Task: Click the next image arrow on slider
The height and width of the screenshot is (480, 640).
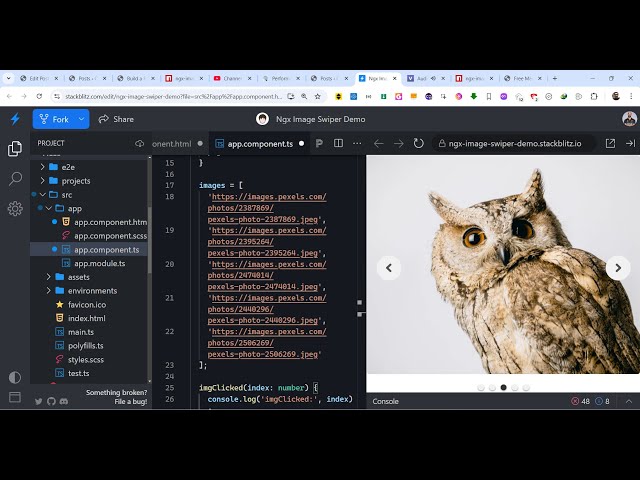Action: (x=618, y=267)
